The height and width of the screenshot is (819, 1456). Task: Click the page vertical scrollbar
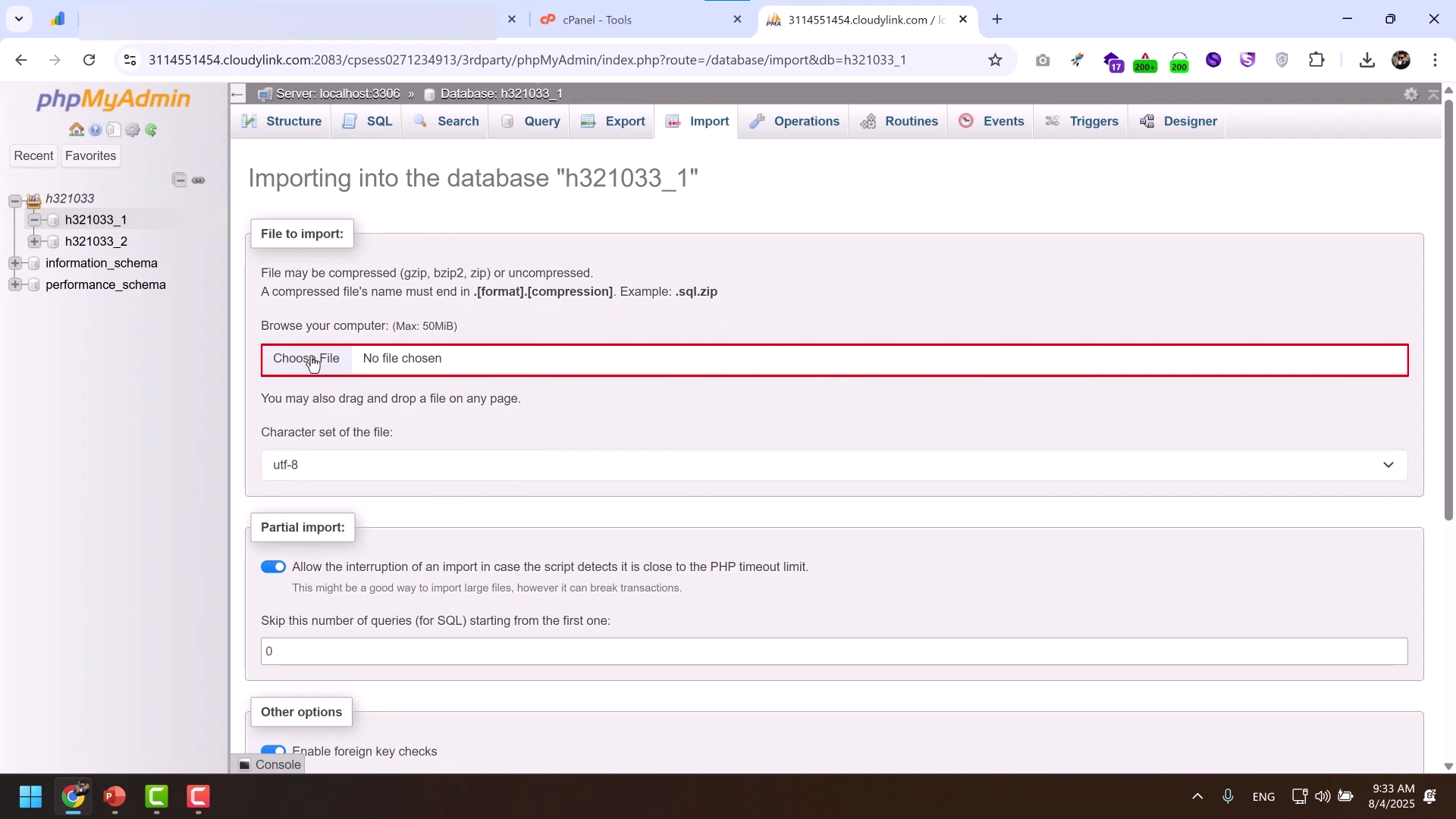[x=1448, y=310]
